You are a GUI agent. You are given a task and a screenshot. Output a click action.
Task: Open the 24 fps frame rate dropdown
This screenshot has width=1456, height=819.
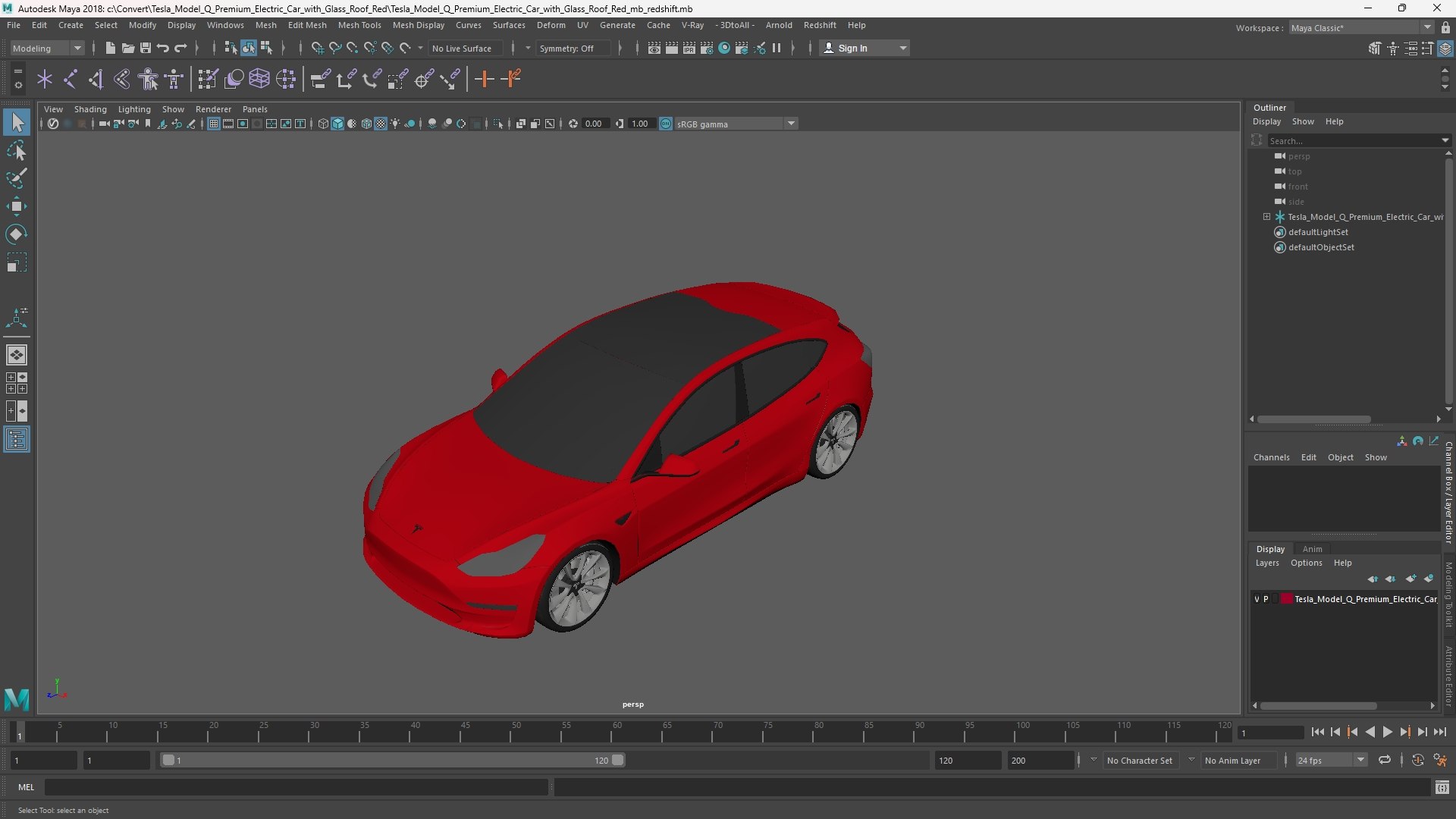1331,760
